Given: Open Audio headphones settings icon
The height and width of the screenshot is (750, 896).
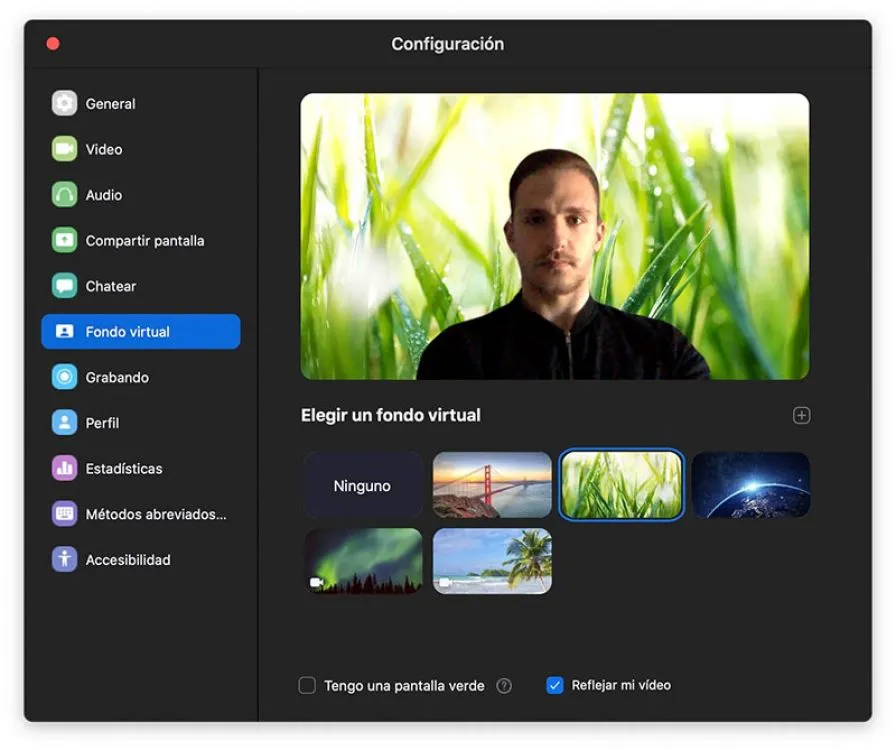Looking at the screenshot, I should coord(65,195).
